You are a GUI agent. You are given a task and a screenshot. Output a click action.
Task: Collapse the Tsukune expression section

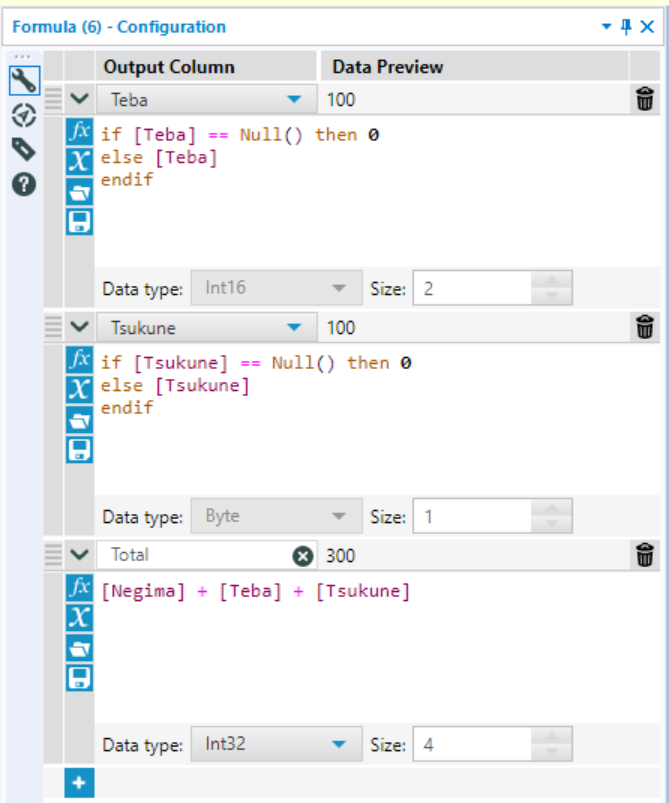(x=80, y=327)
